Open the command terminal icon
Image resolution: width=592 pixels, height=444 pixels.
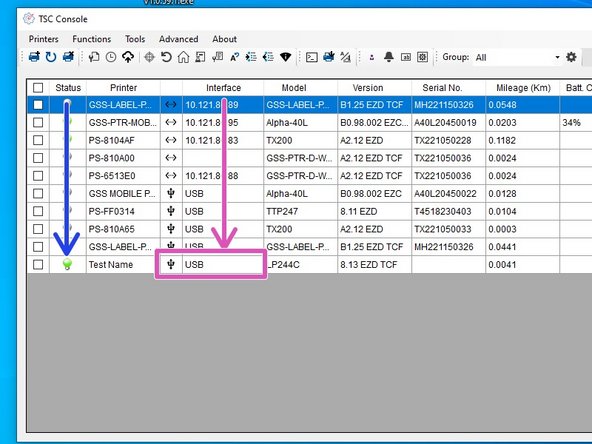[x=311, y=57]
